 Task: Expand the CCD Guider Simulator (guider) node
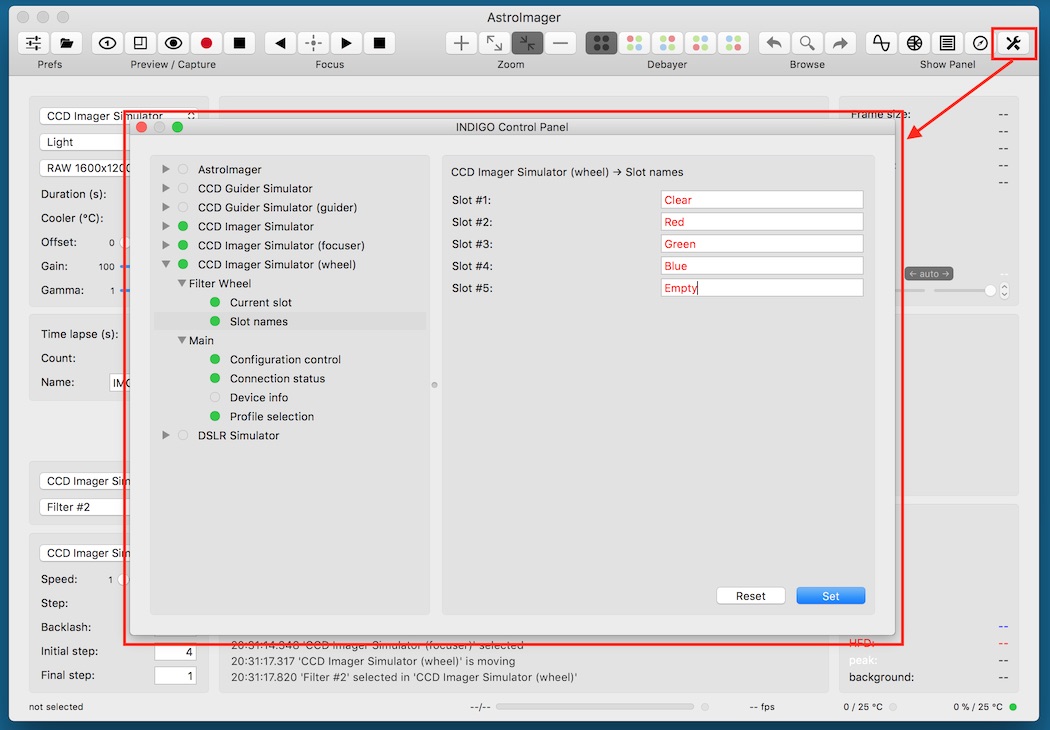click(x=165, y=208)
